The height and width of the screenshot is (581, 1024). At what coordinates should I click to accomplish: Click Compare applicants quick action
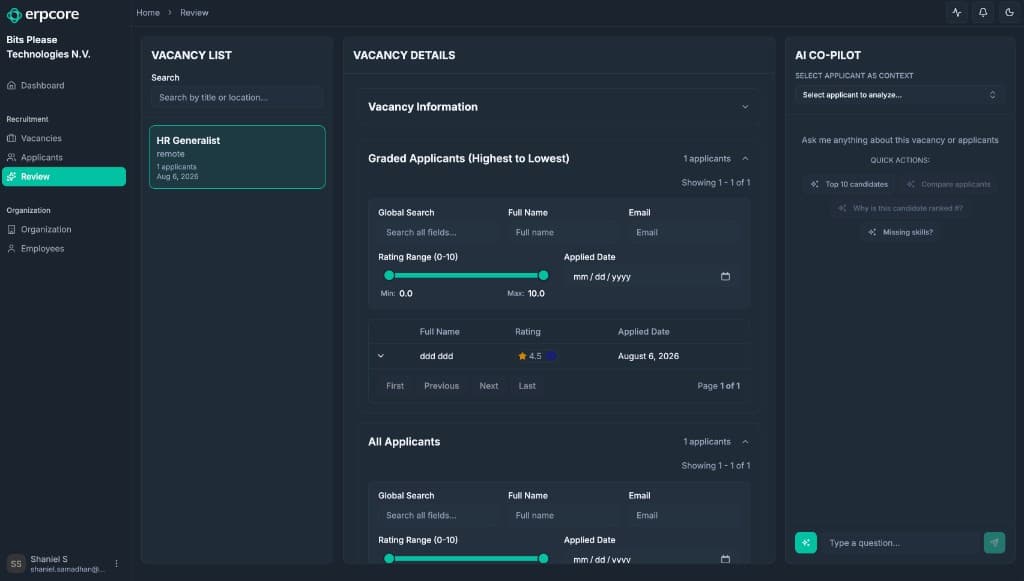tap(949, 184)
